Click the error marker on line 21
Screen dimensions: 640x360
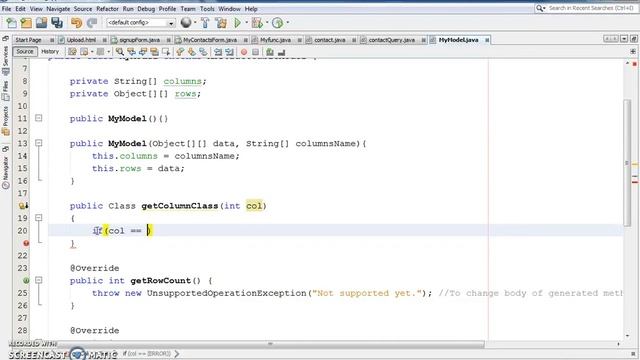click(26, 243)
